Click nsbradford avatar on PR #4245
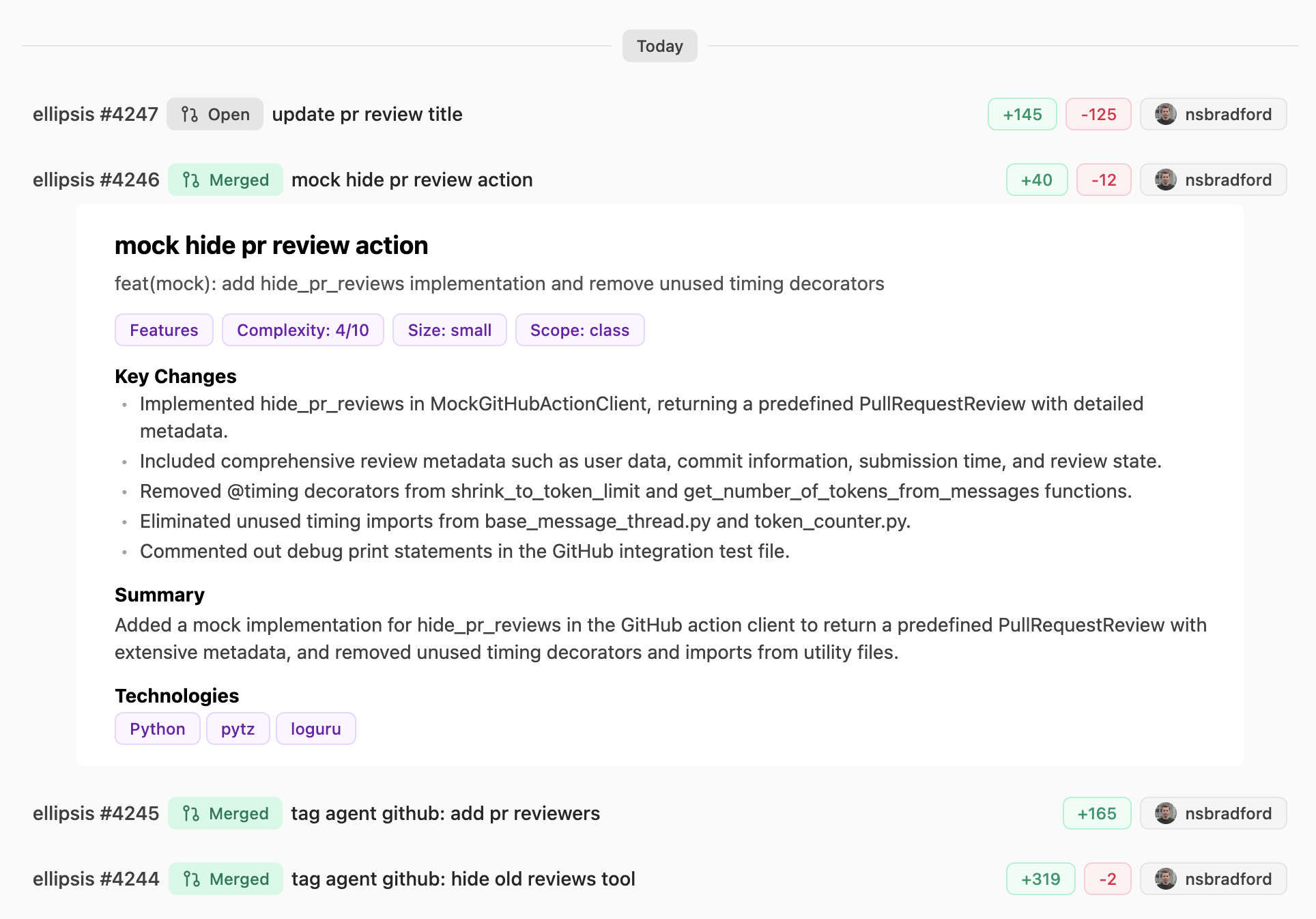This screenshot has height=919, width=1316. coord(1165,813)
